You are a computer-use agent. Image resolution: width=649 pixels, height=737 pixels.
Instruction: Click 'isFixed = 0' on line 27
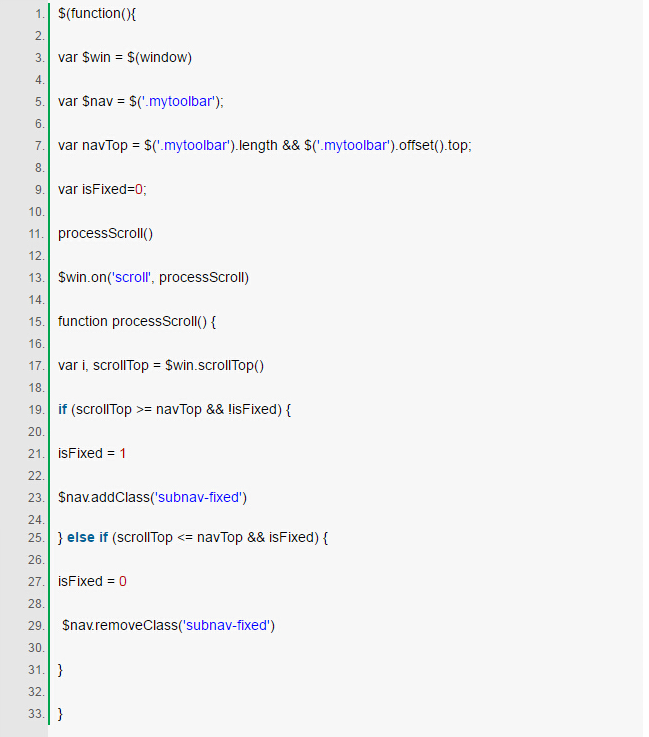(x=92, y=581)
